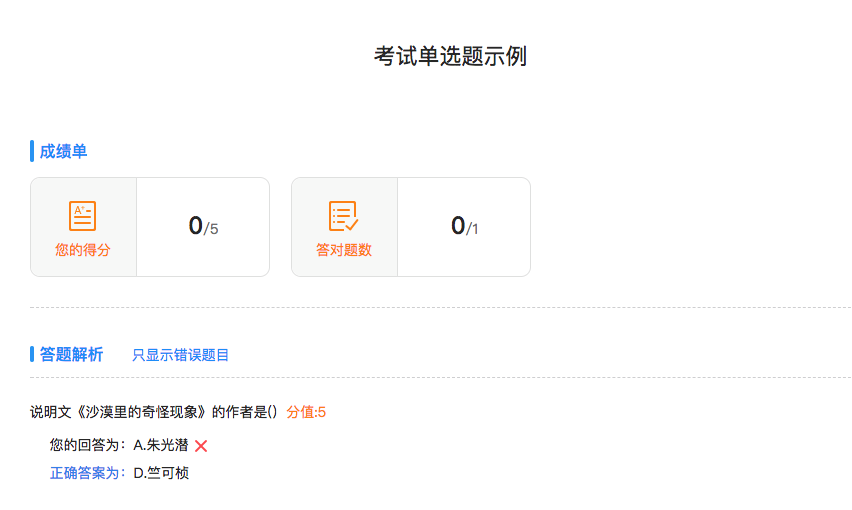Click the blue bar beside 答题解析
This screenshot has height=510, width=852.
[x=32, y=354]
